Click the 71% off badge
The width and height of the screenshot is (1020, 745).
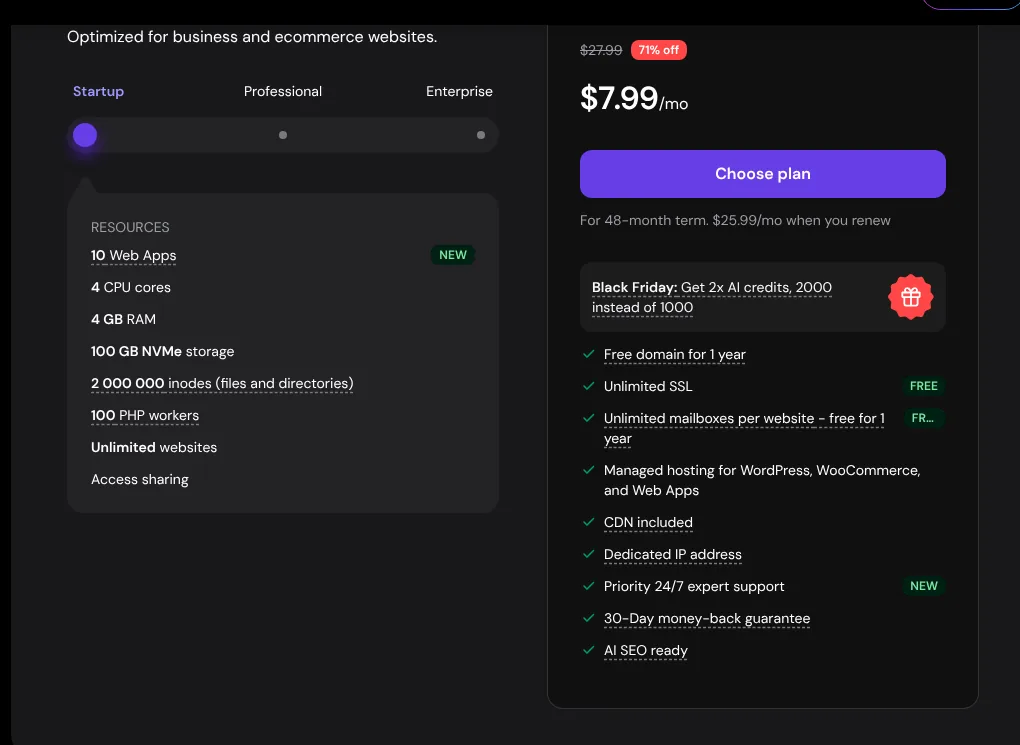click(658, 50)
